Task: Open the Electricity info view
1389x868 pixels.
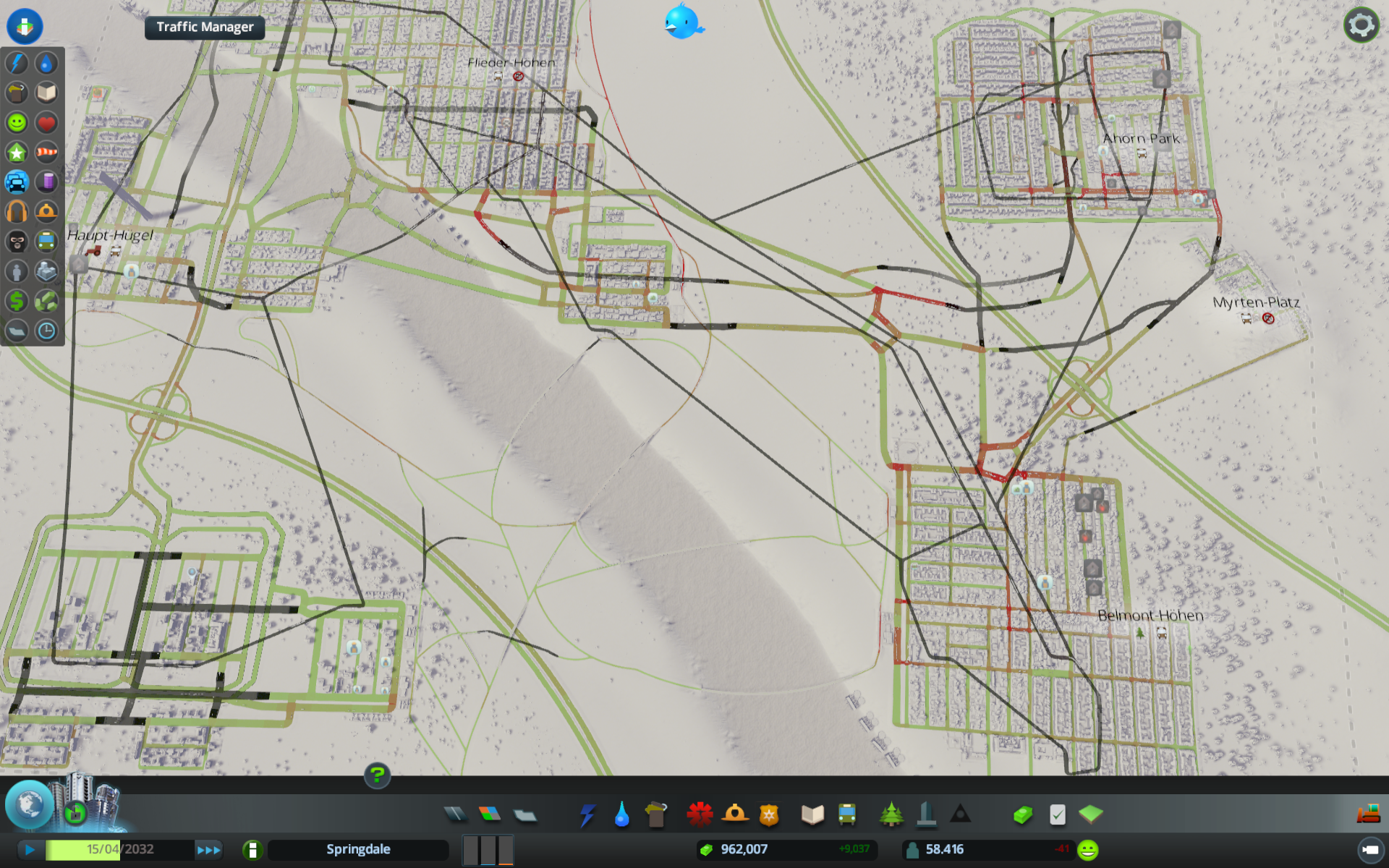Action: tap(17, 63)
